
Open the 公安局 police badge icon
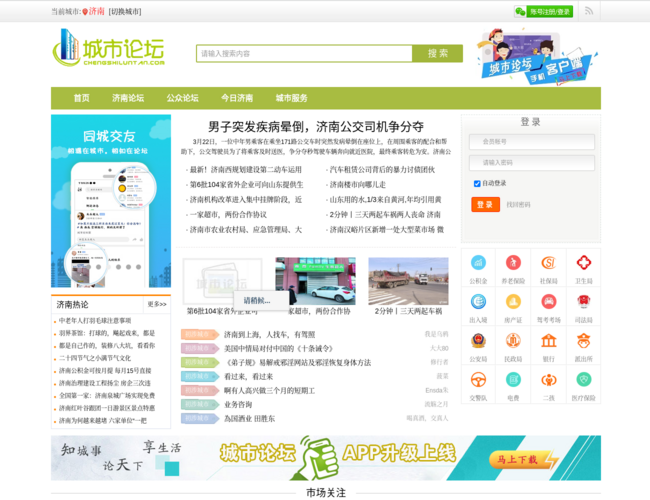478,342
